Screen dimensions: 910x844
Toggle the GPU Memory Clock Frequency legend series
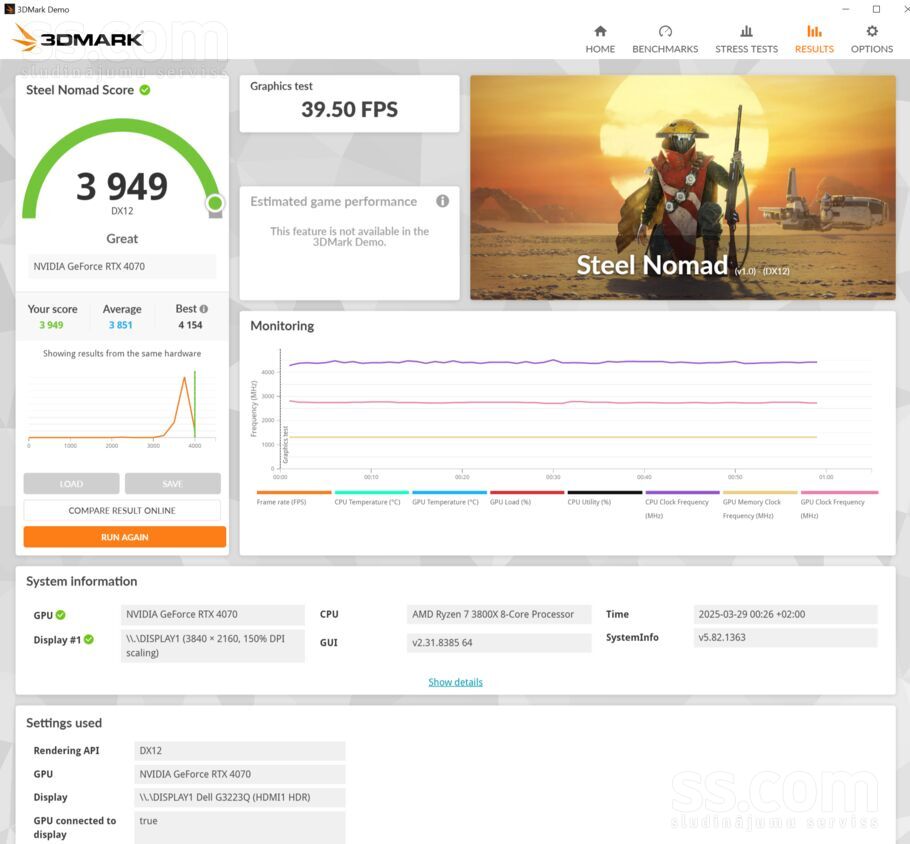tap(760, 504)
